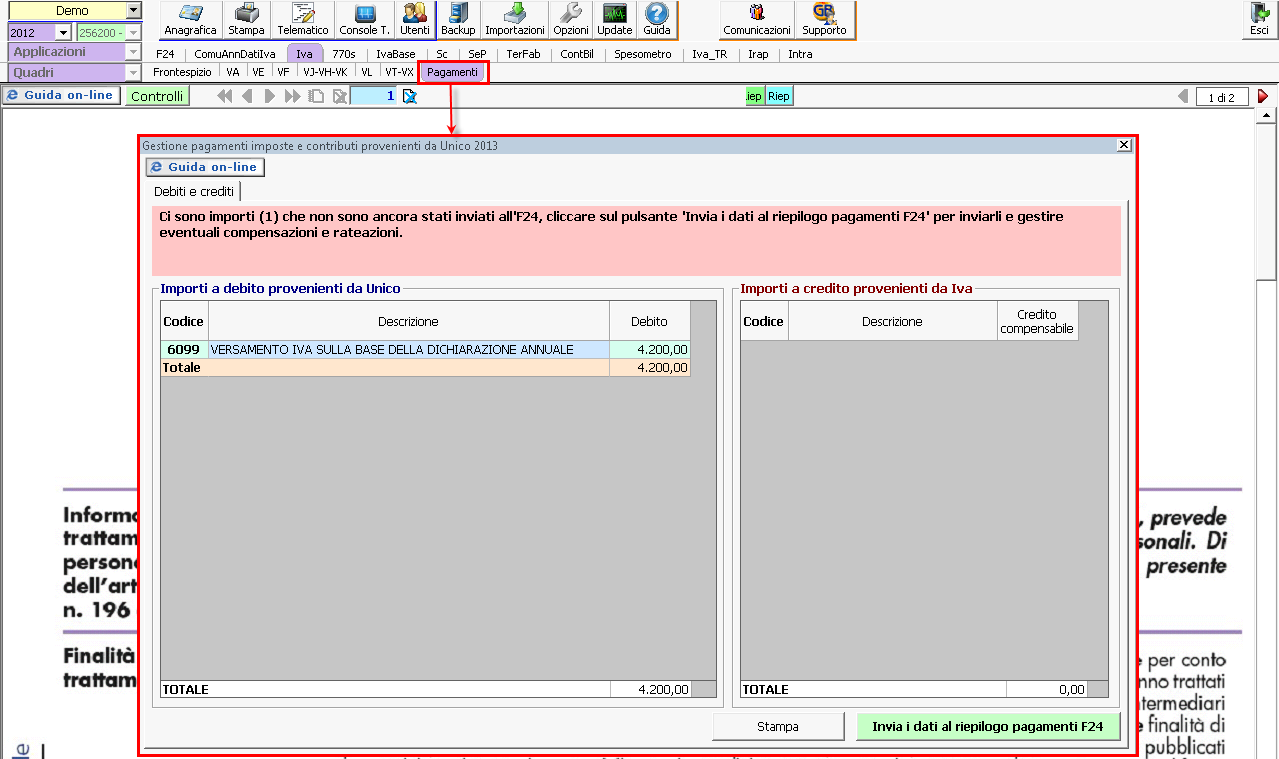
Task: Open the Backup tool
Action: pyautogui.click(x=458, y=19)
